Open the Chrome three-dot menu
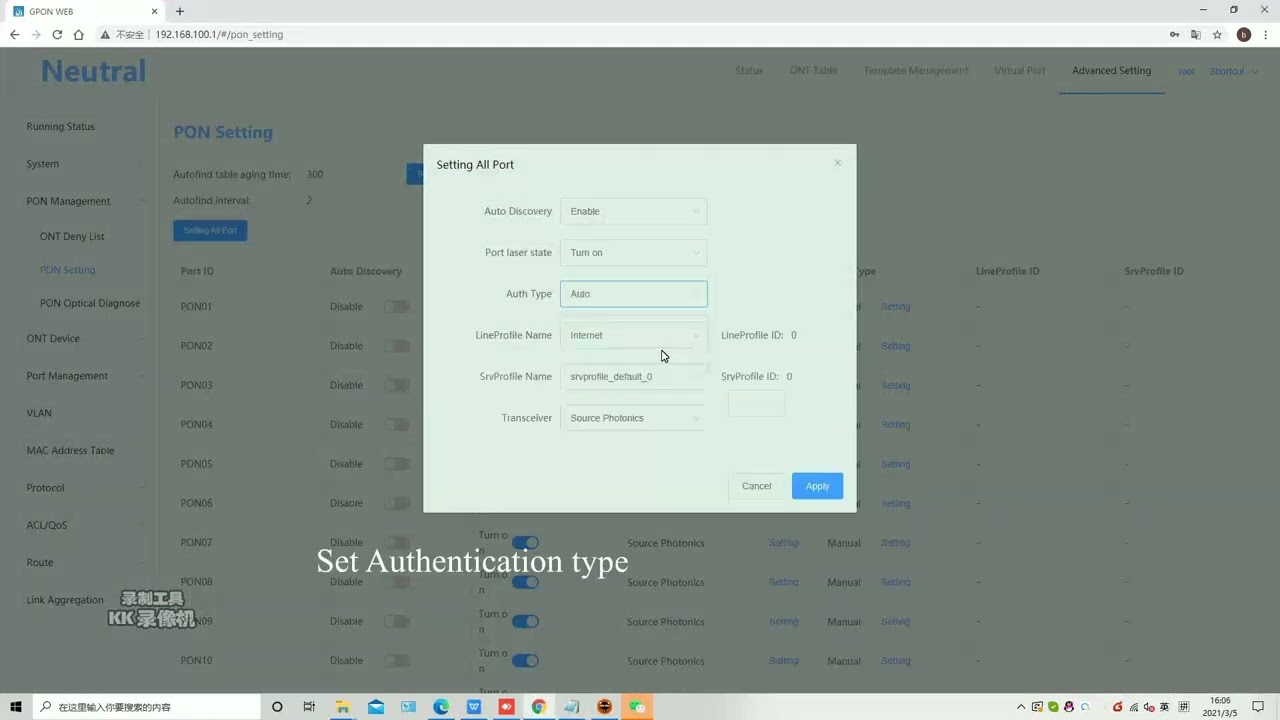This screenshot has height=720, width=1280. (1266, 34)
